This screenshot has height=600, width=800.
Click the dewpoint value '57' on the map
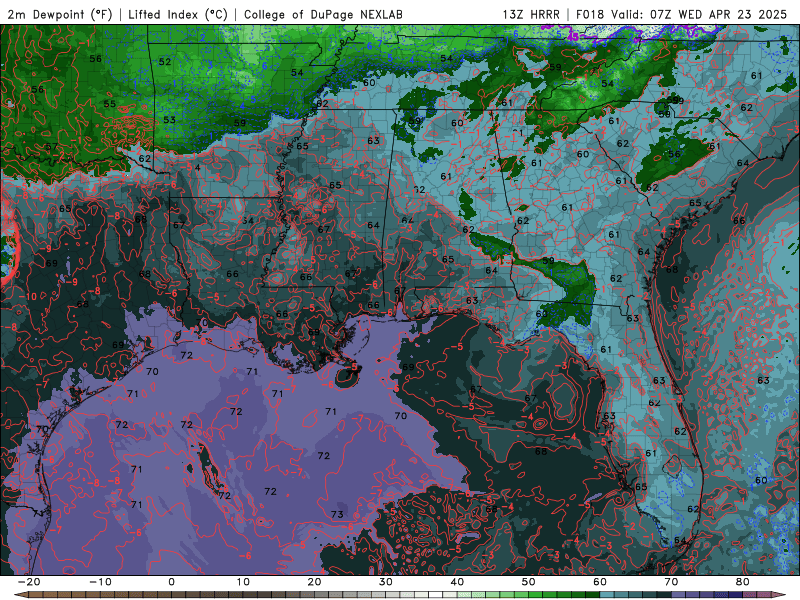[x=52, y=147]
